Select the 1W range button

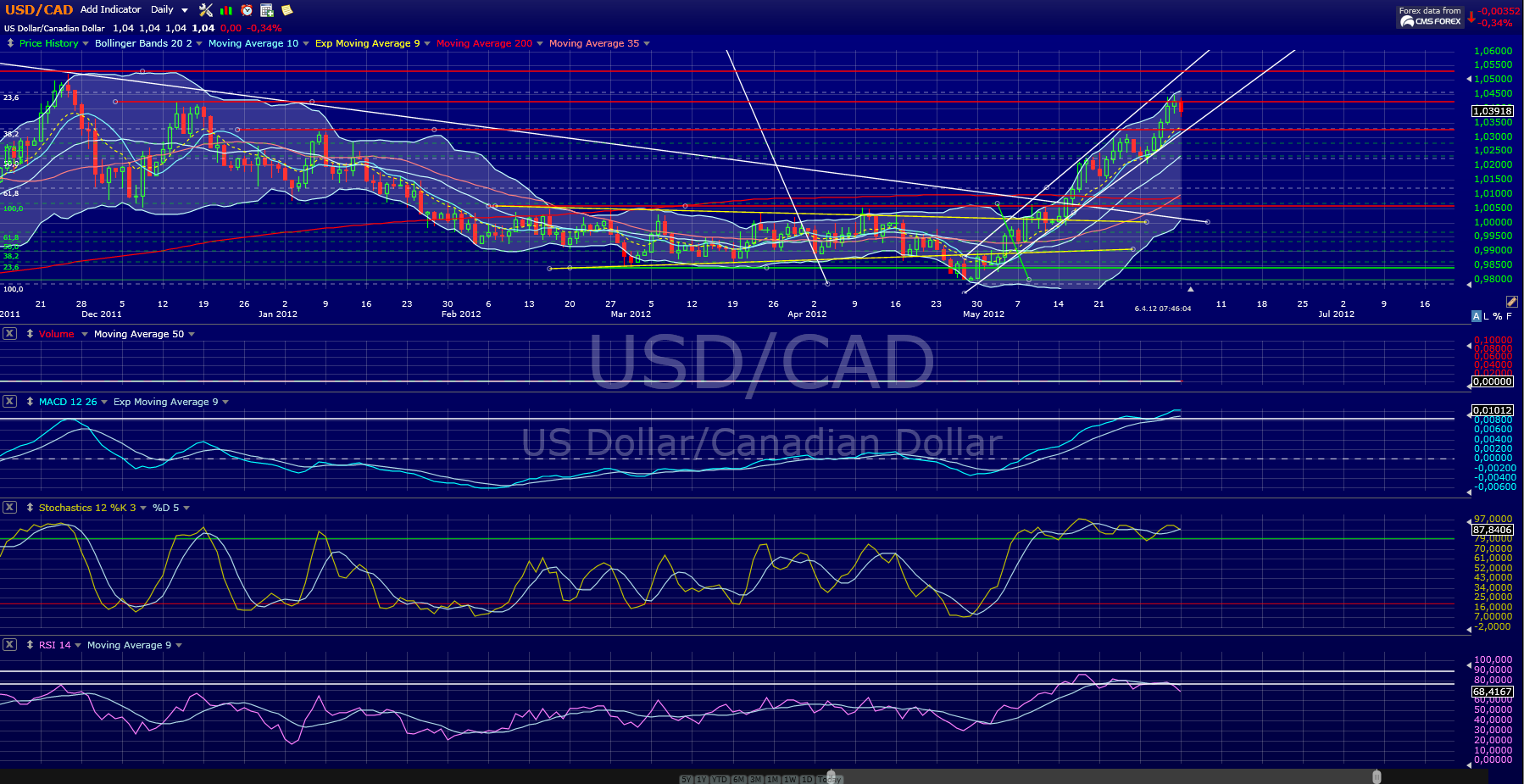pos(791,779)
